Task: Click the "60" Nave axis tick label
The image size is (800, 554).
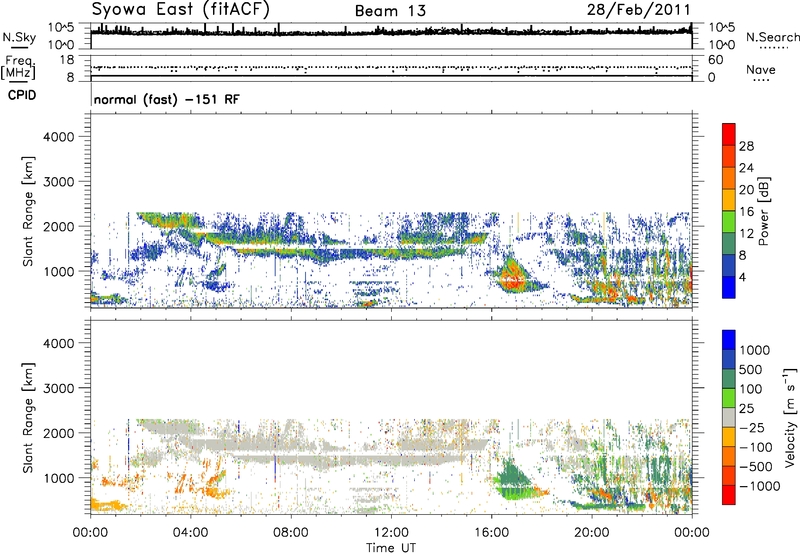Action: coord(715,60)
